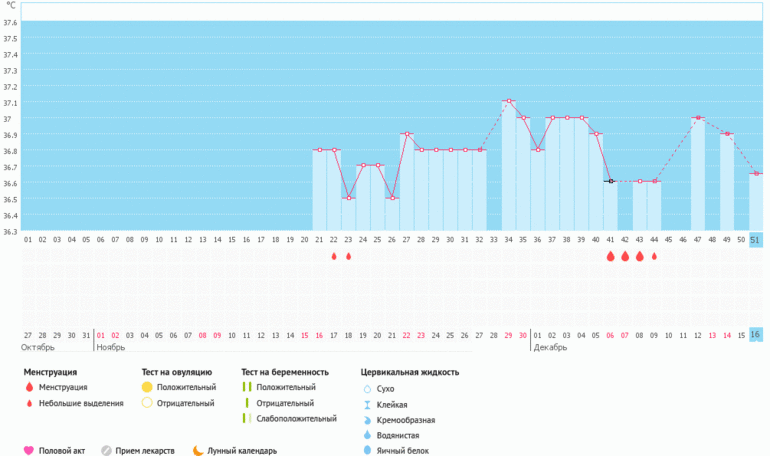Click the highlighted date 16 in December
The height and width of the screenshot is (456, 770).
(755, 335)
